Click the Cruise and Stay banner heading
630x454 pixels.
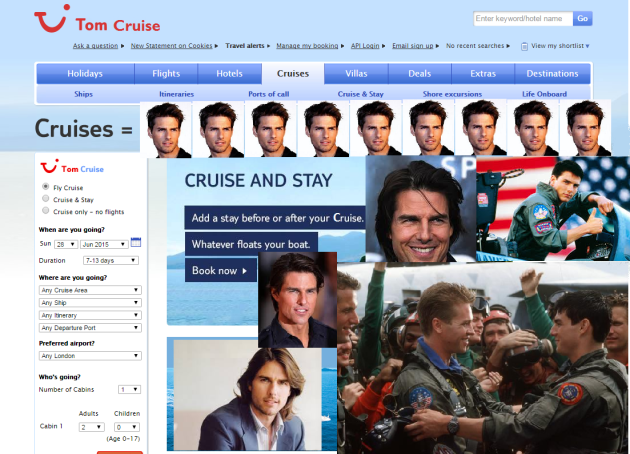pyautogui.click(x=258, y=180)
